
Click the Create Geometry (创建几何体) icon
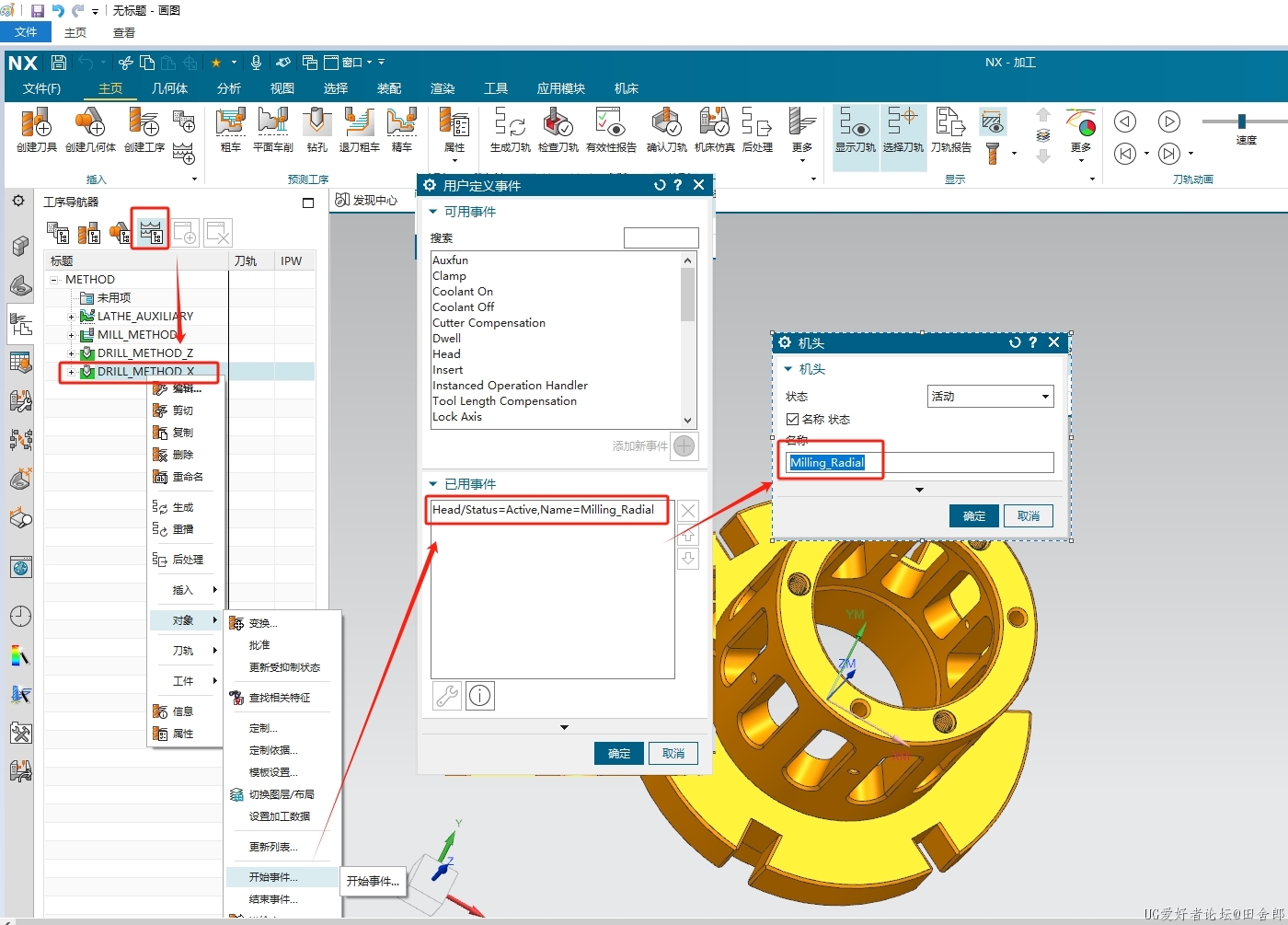coord(90,130)
